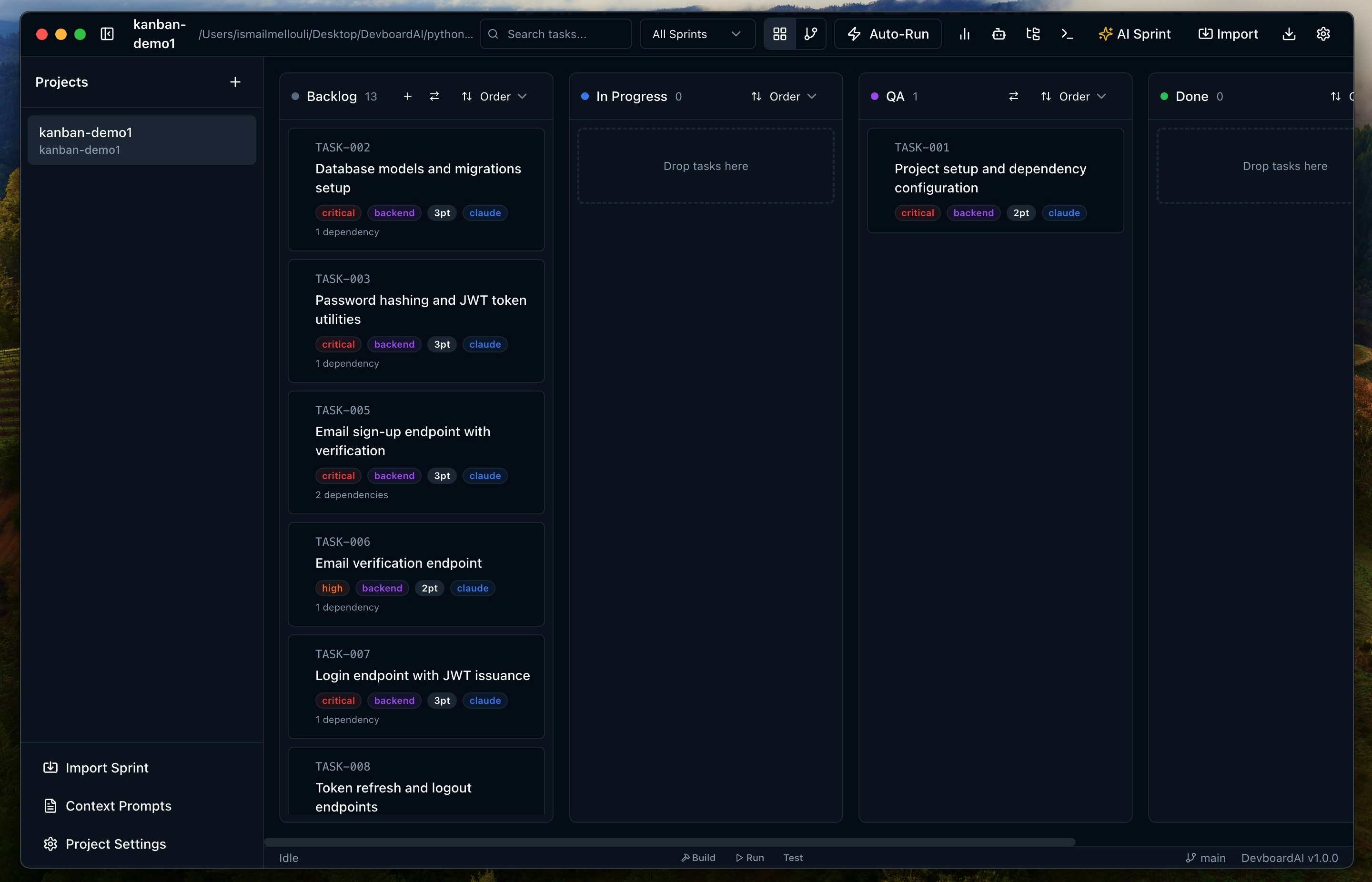Open the Backlog Order dropdown
This screenshot has width=1372, height=882.
(x=496, y=96)
